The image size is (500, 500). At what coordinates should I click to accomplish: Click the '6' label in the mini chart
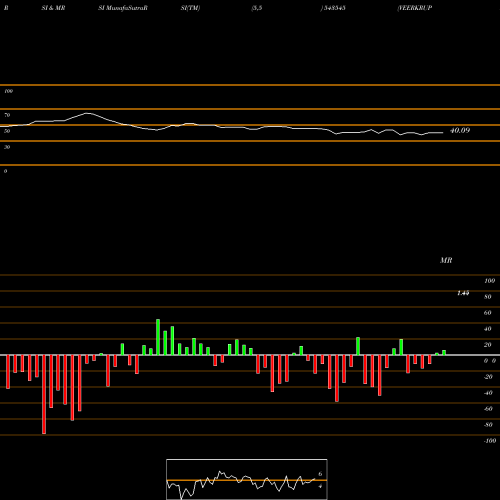tap(320, 474)
